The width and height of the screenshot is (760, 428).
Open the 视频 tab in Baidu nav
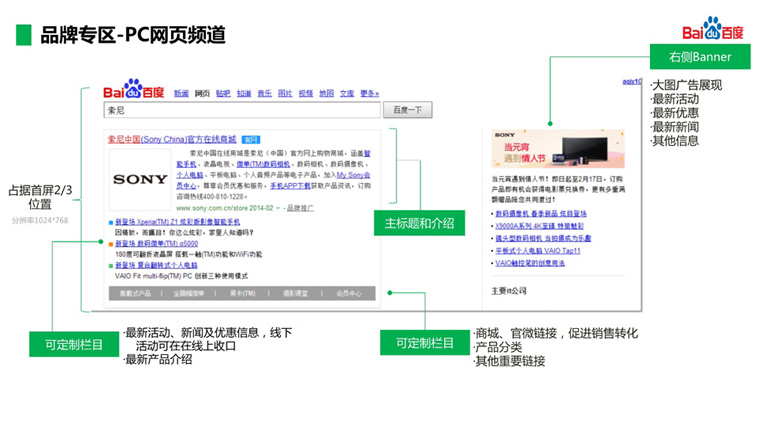tap(306, 93)
